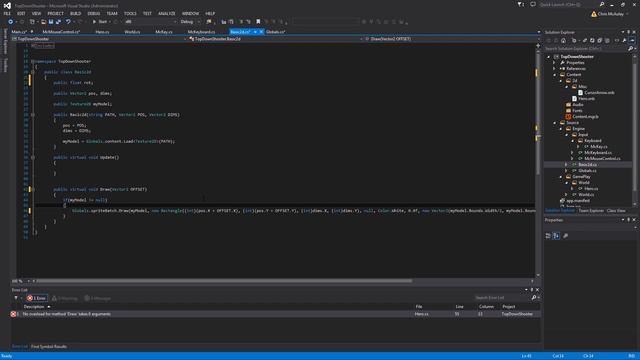Click the Search Error List input field
The image size is (640, 360).
(502, 298)
